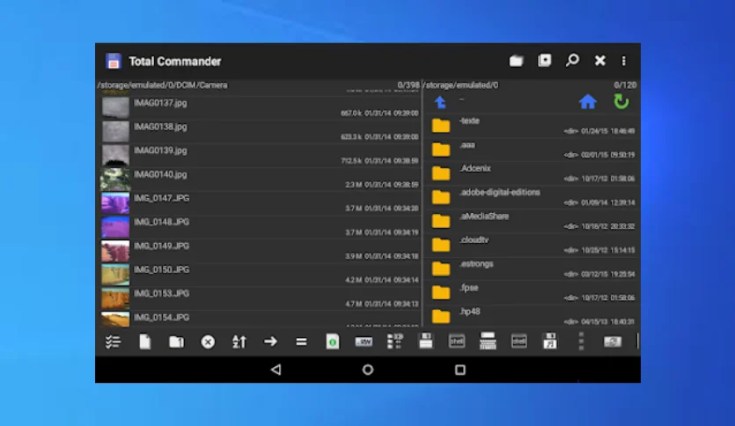Select the IMAG0140.jpg thumbnail

pyautogui.click(x=115, y=179)
